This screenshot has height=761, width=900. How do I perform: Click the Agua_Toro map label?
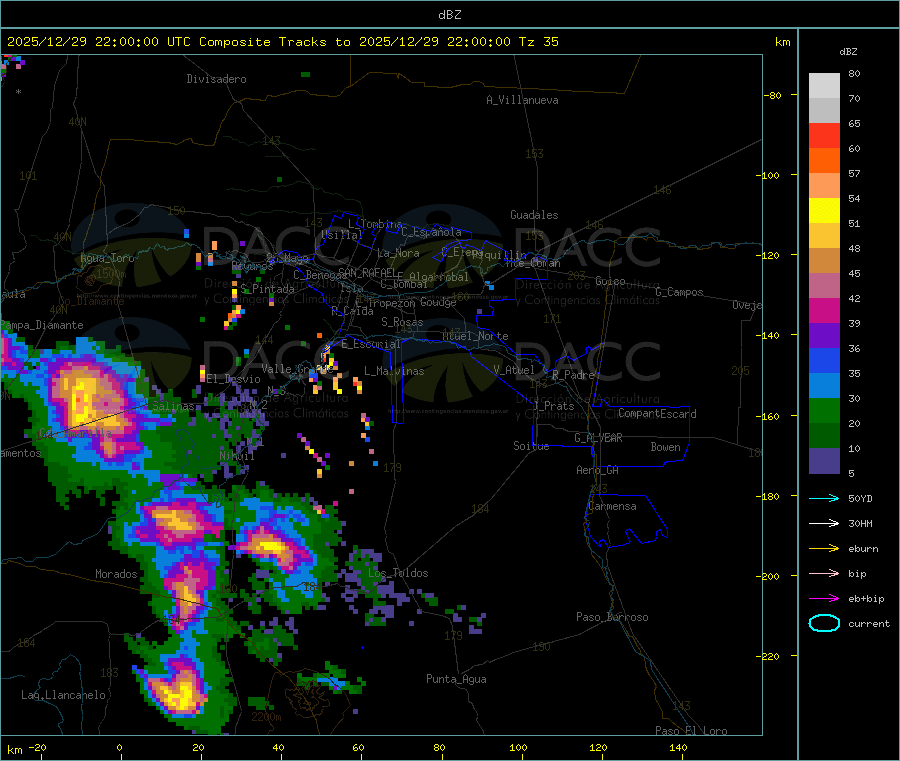(x=107, y=258)
